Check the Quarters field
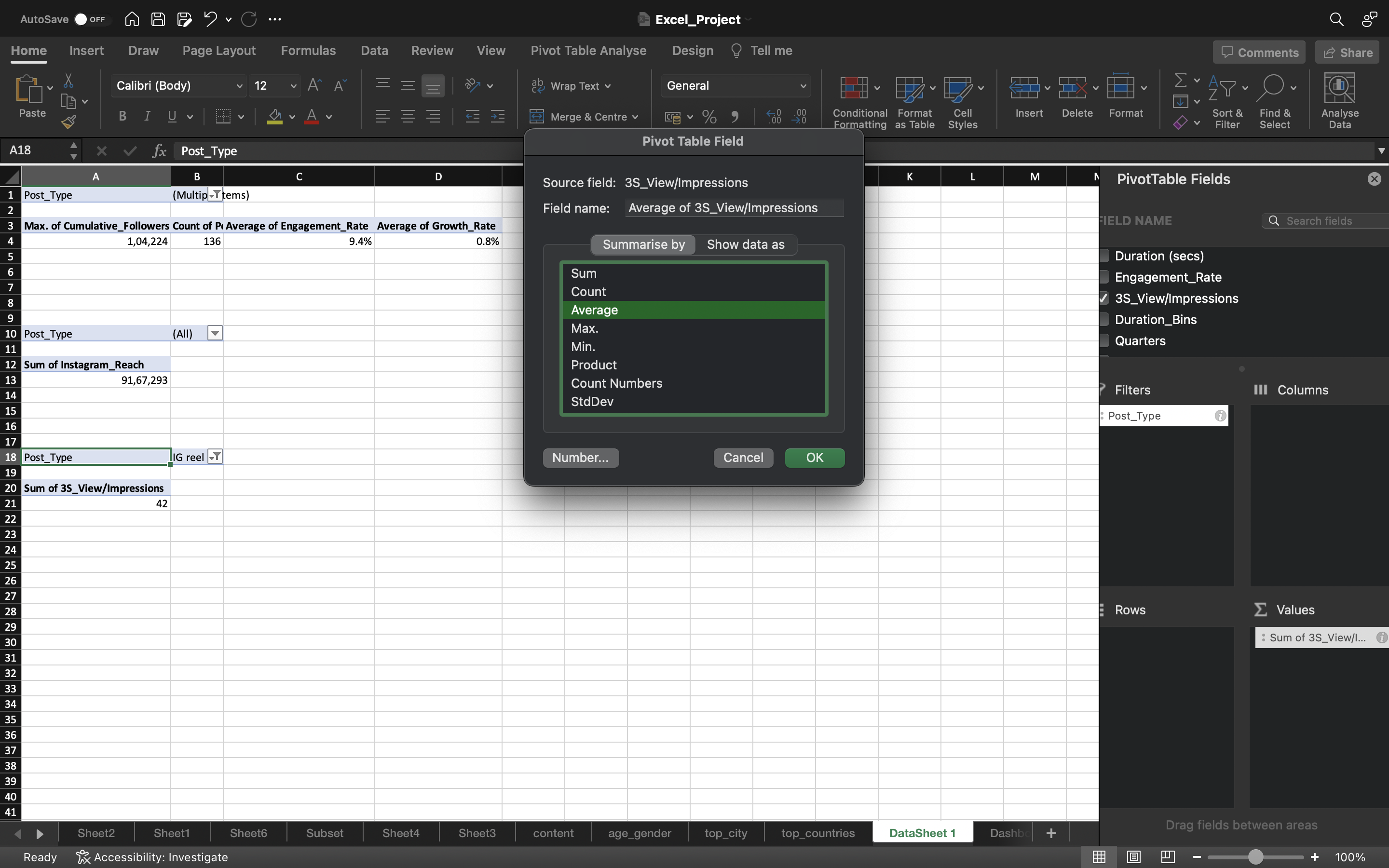1389x868 pixels. pos(1104,341)
